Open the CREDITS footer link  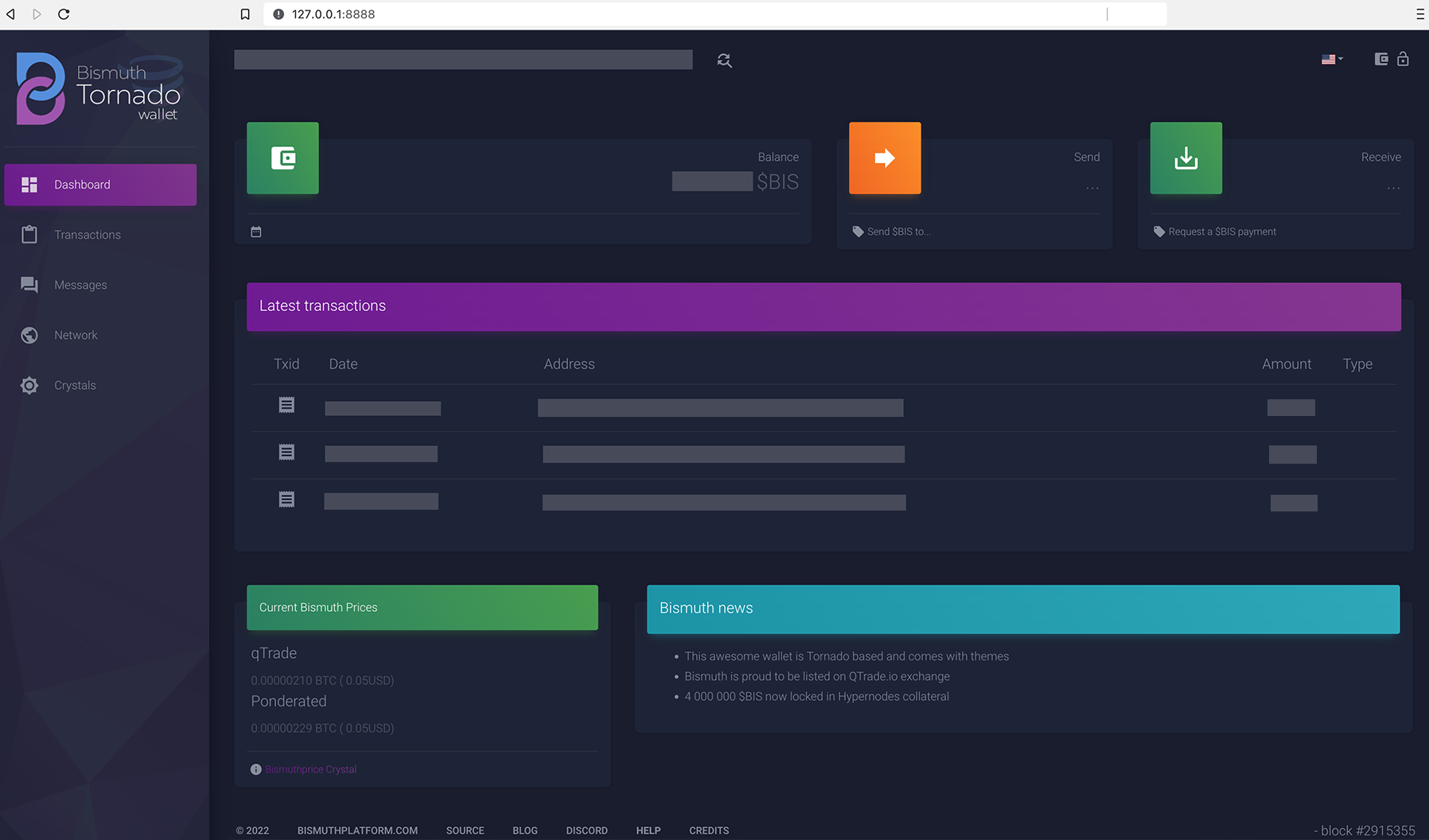709,830
